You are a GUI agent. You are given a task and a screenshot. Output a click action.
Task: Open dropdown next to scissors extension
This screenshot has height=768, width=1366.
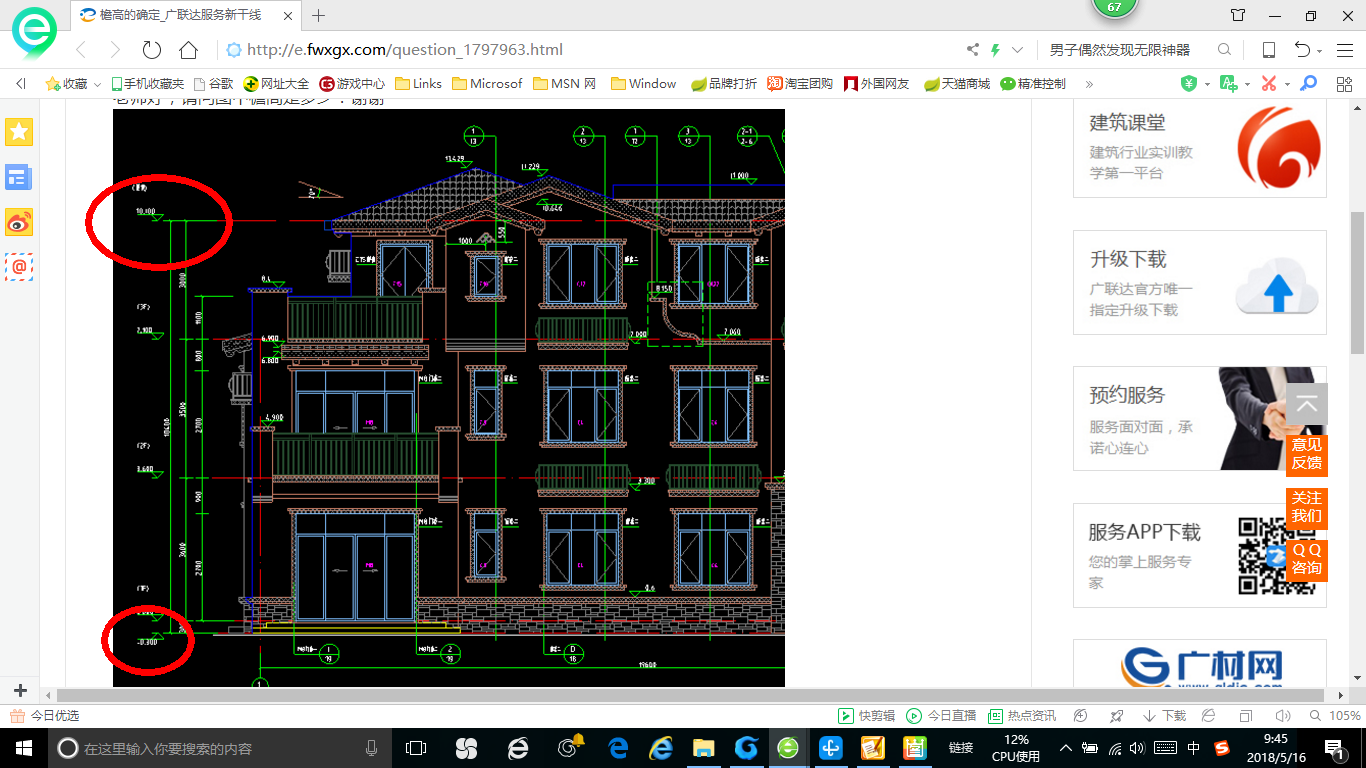click(1287, 85)
